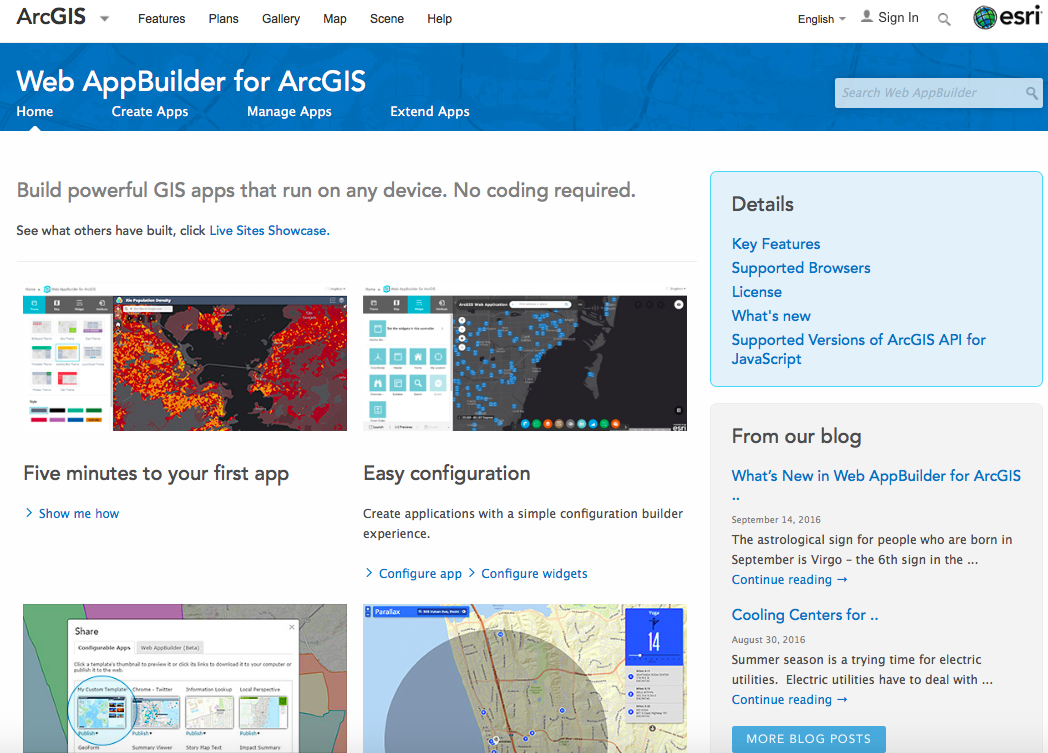This screenshot has width=1048, height=753.
Task: Click the September 14, 2016 date text
Action: click(x=776, y=520)
